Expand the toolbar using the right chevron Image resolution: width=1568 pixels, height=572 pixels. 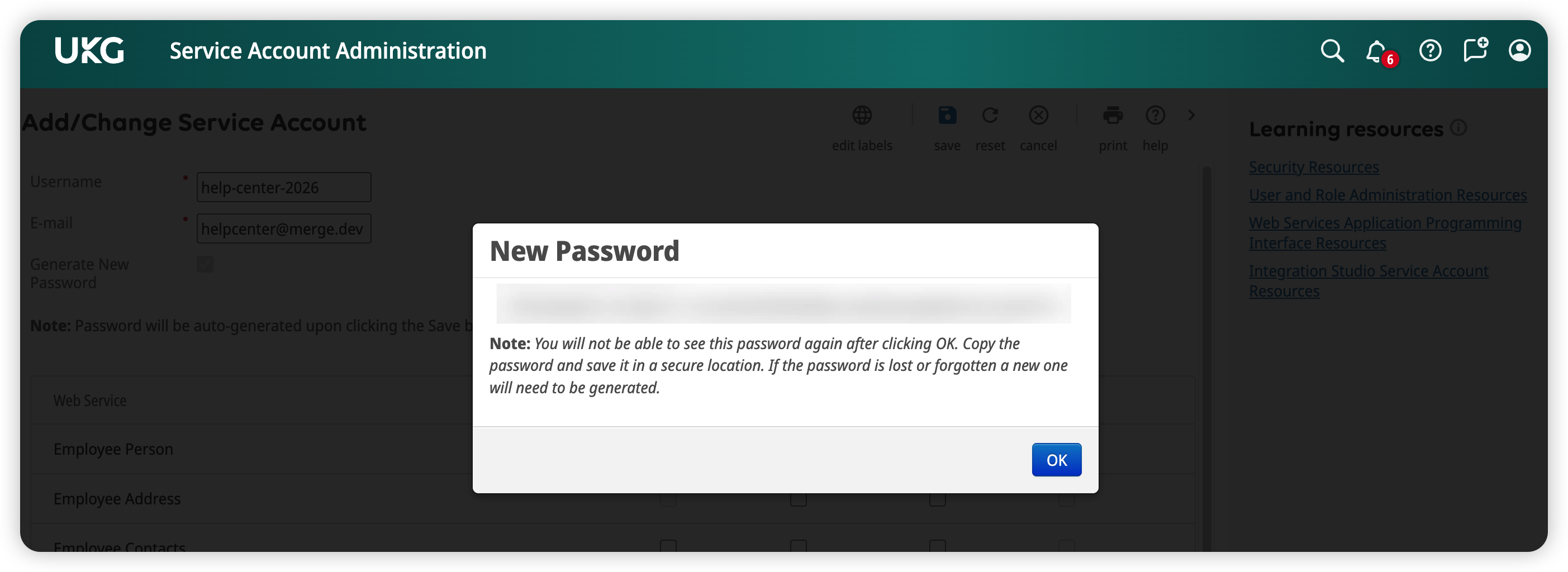1191,115
